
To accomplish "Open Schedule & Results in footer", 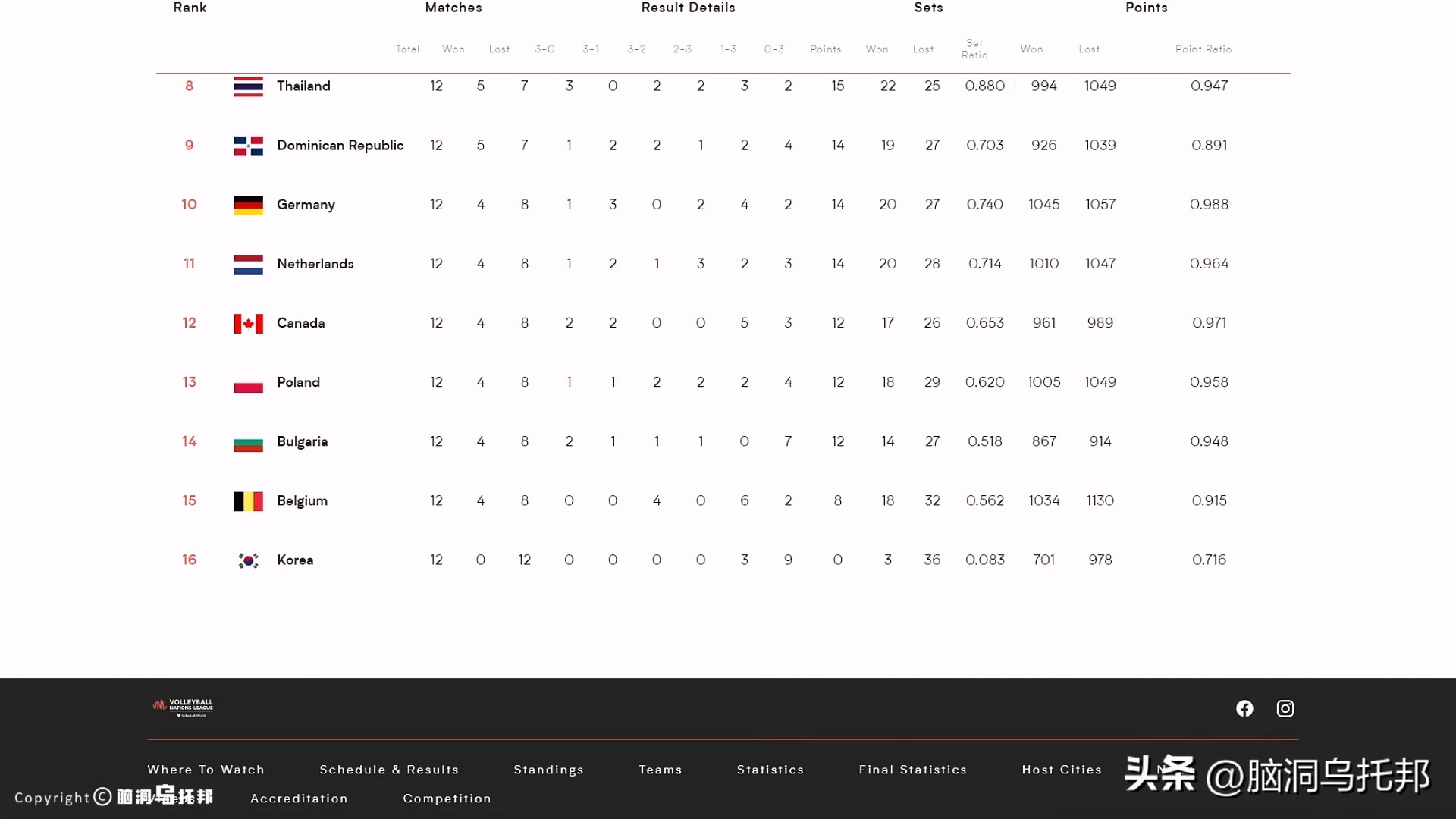I will pos(389,770).
